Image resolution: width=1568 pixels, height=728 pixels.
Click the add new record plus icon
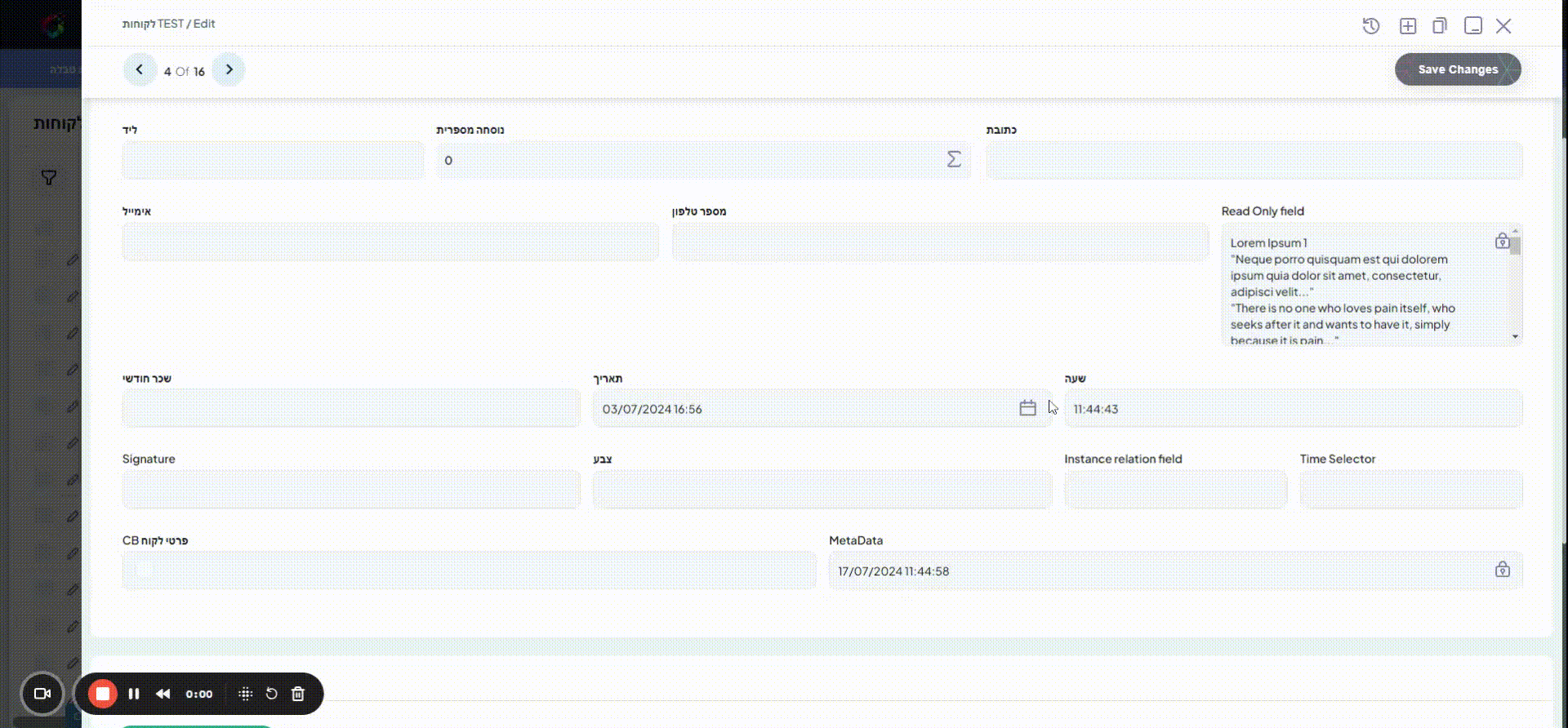coord(1408,26)
